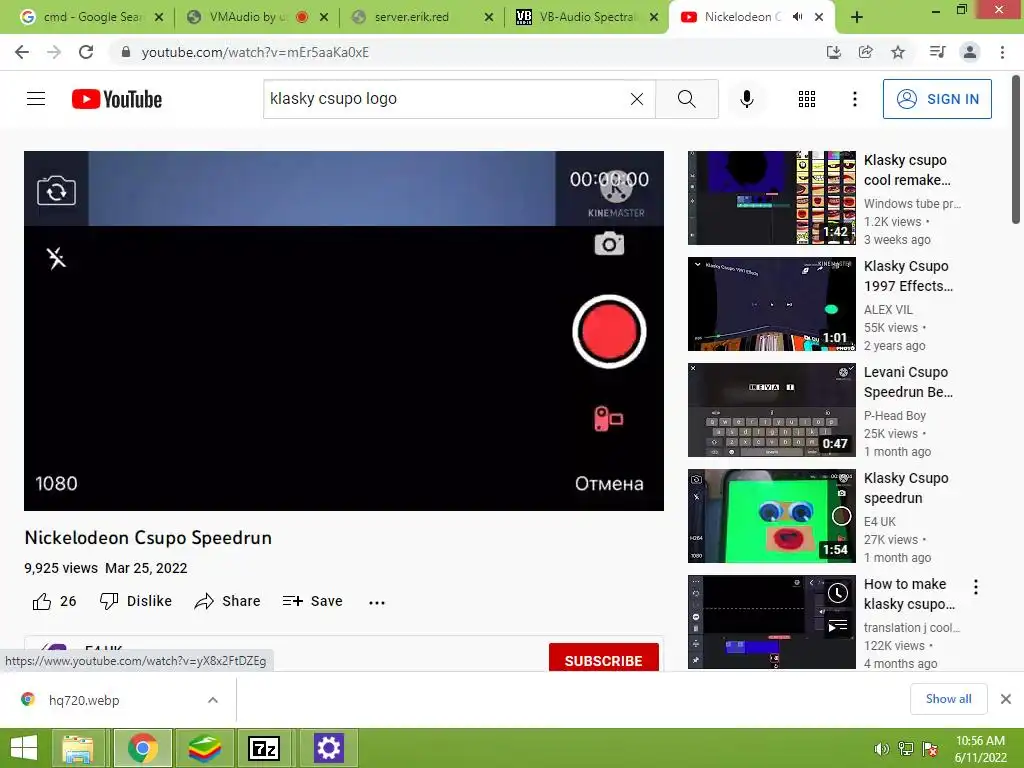Open options for How to make klasky video
The height and width of the screenshot is (768, 1024).
pyautogui.click(x=976, y=586)
